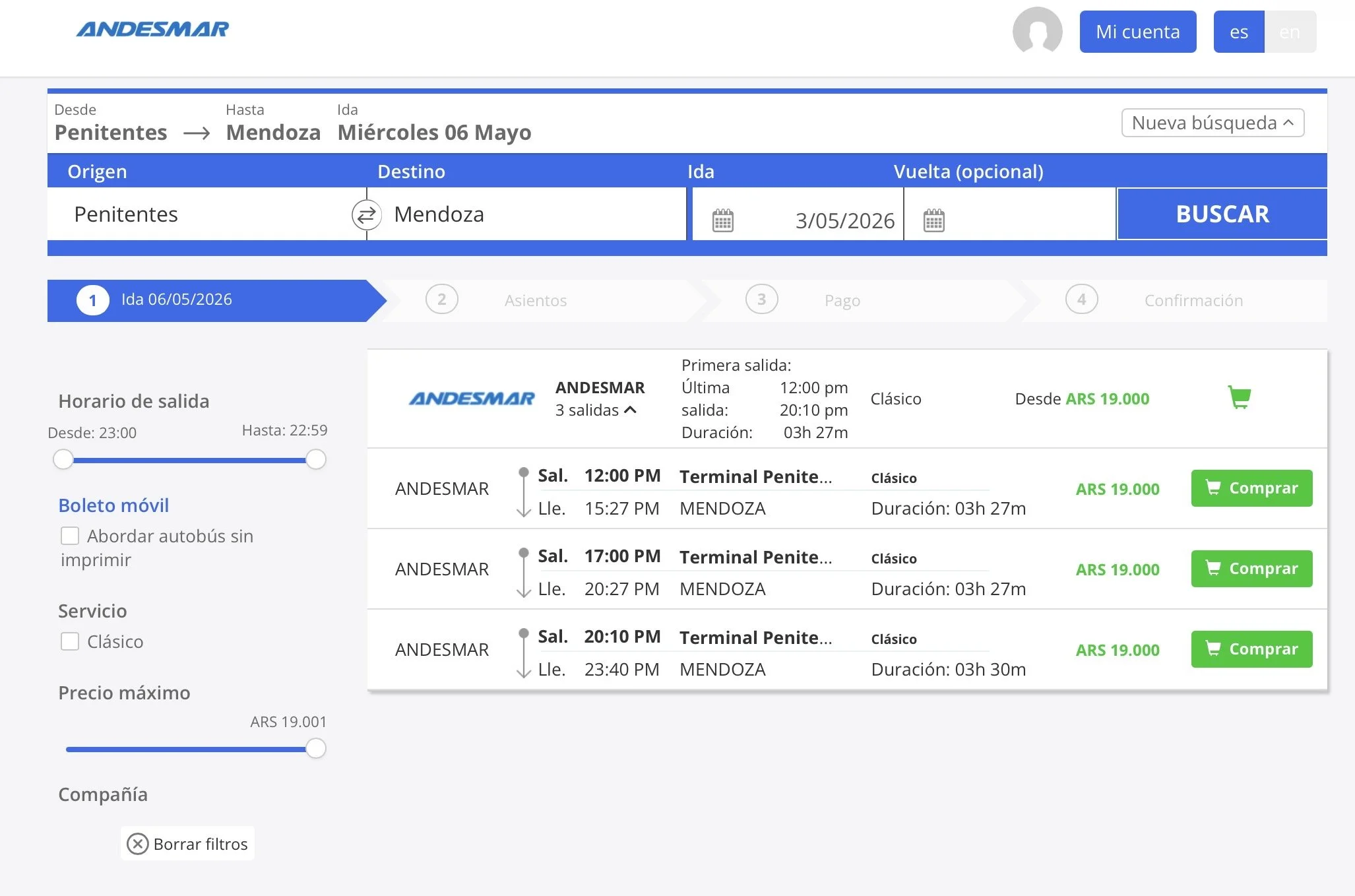Click the green cart icon for Andesmar summary
Screen dimensions: 1355x896
click(x=1240, y=398)
